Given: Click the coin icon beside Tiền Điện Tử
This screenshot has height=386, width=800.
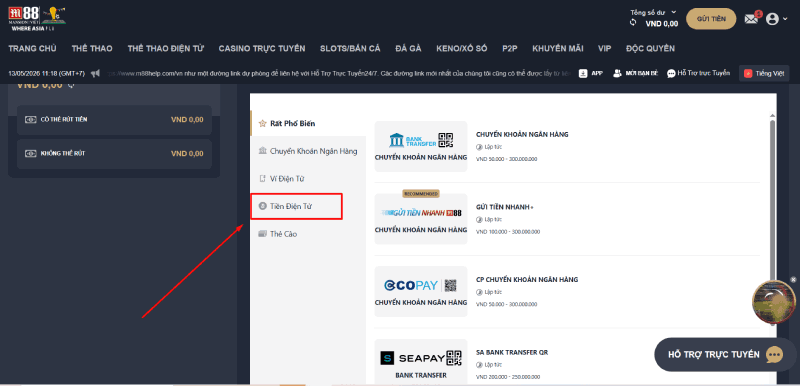Looking at the screenshot, I should coord(262,207).
